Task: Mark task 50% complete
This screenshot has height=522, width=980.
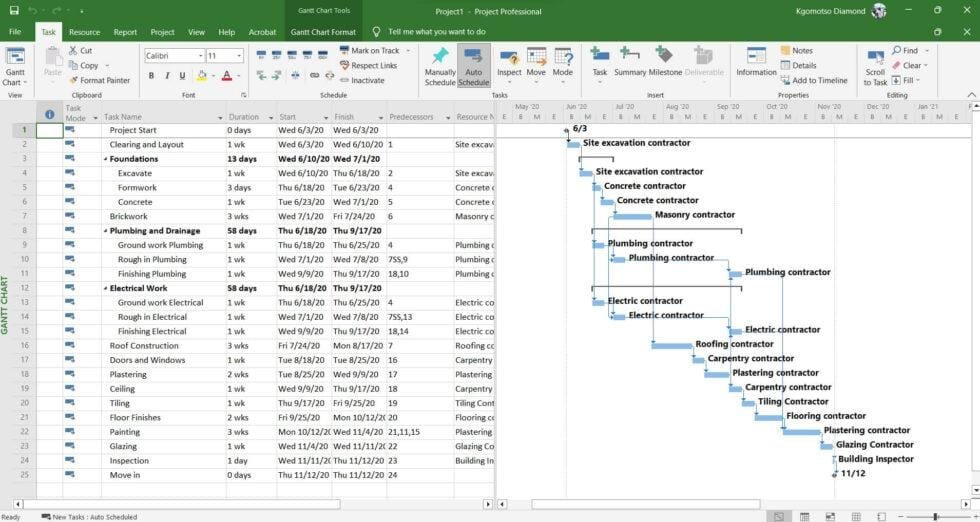Action: coord(292,56)
